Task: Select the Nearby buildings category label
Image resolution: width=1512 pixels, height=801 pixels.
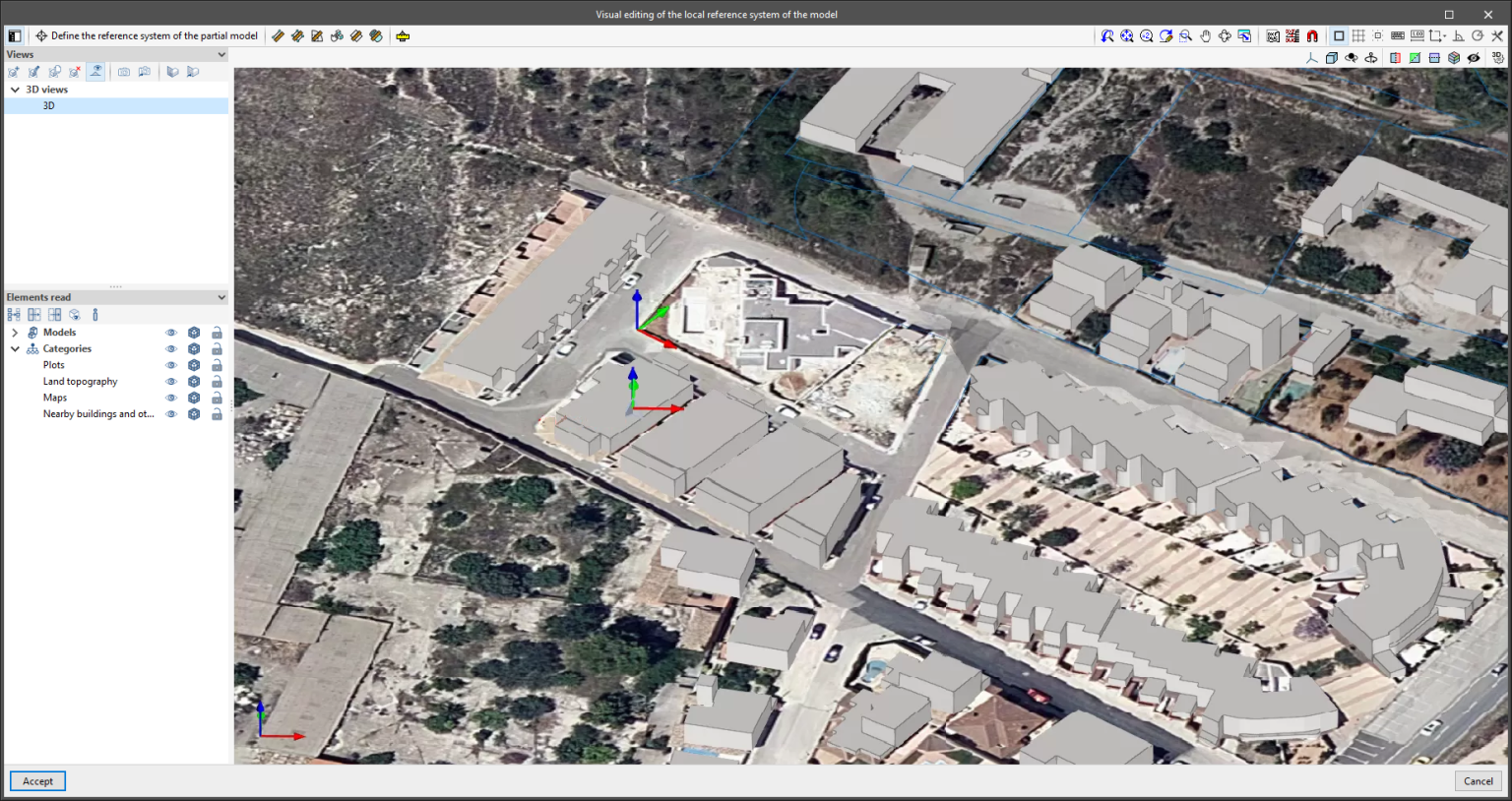Action: [x=98, y=414]
